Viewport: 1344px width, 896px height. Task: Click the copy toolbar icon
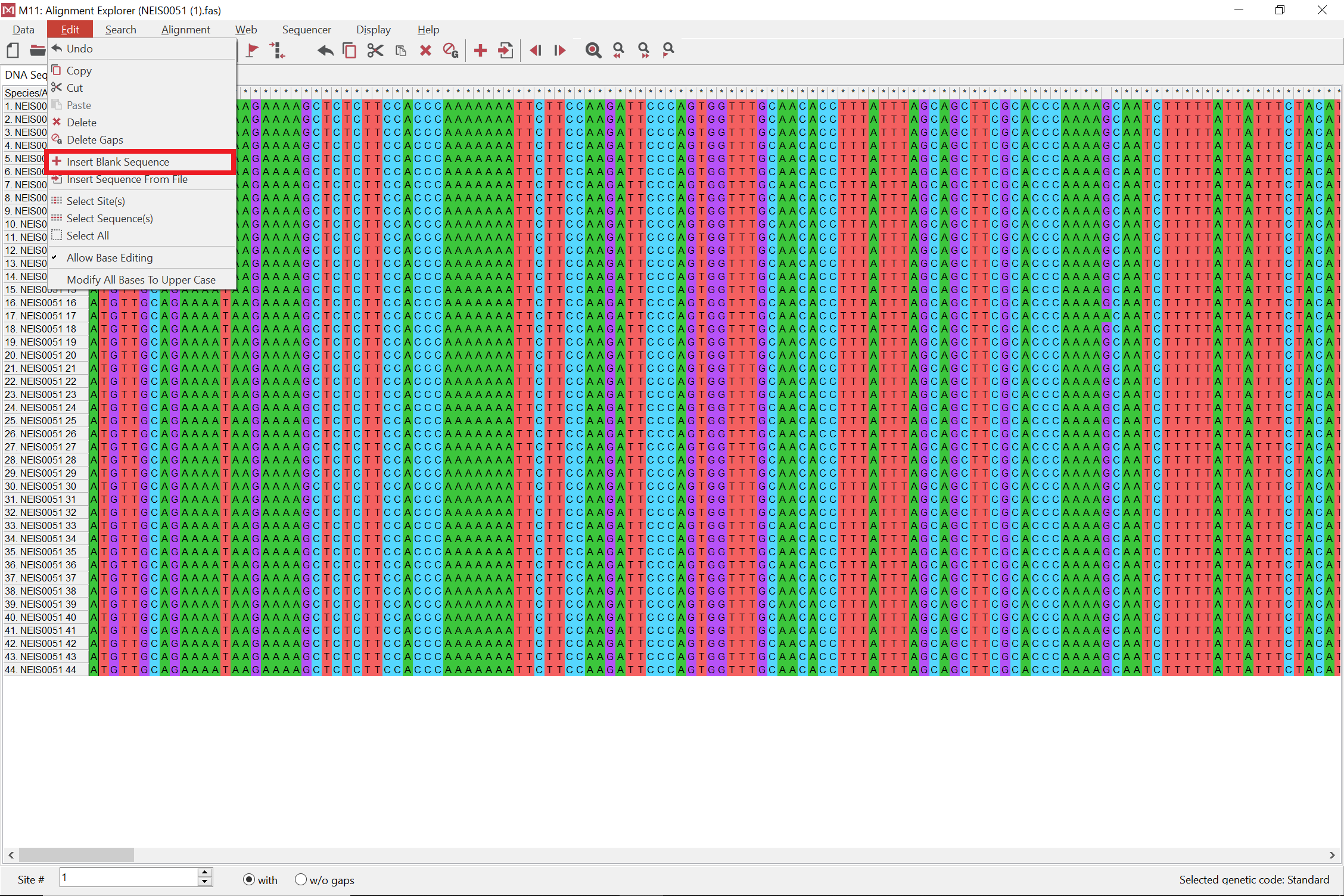(350, 51)
